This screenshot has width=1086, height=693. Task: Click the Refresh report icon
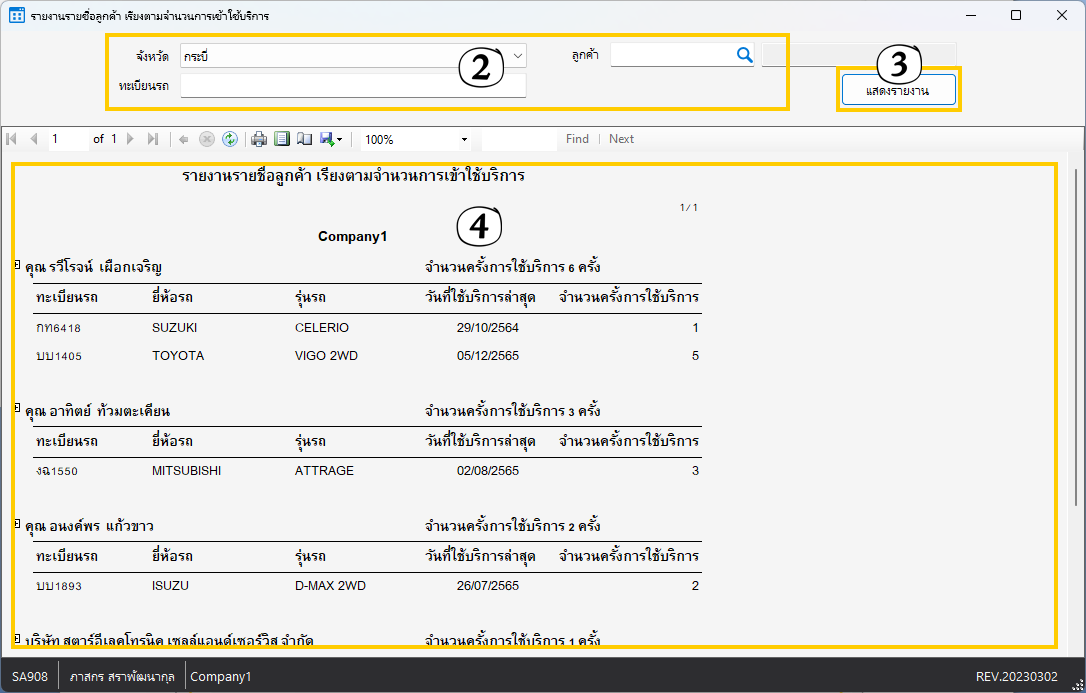click(x=230, y=139)
